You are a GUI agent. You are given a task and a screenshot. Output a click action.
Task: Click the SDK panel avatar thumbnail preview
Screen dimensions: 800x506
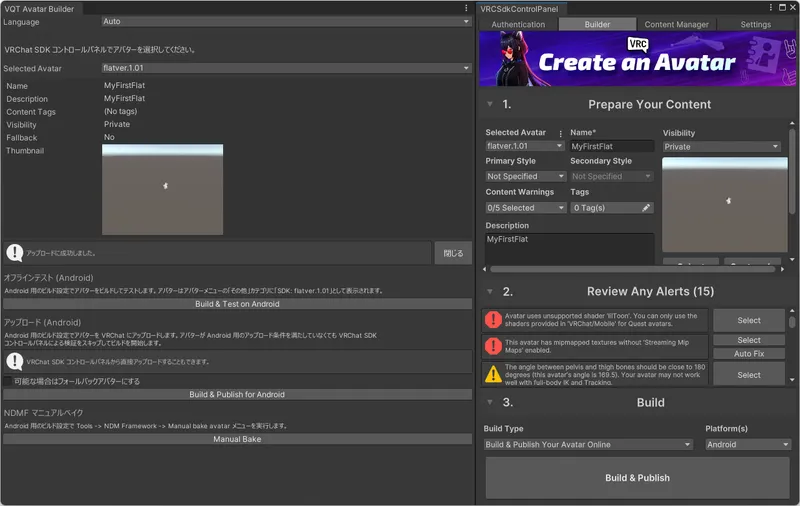(x=724, y=205)
